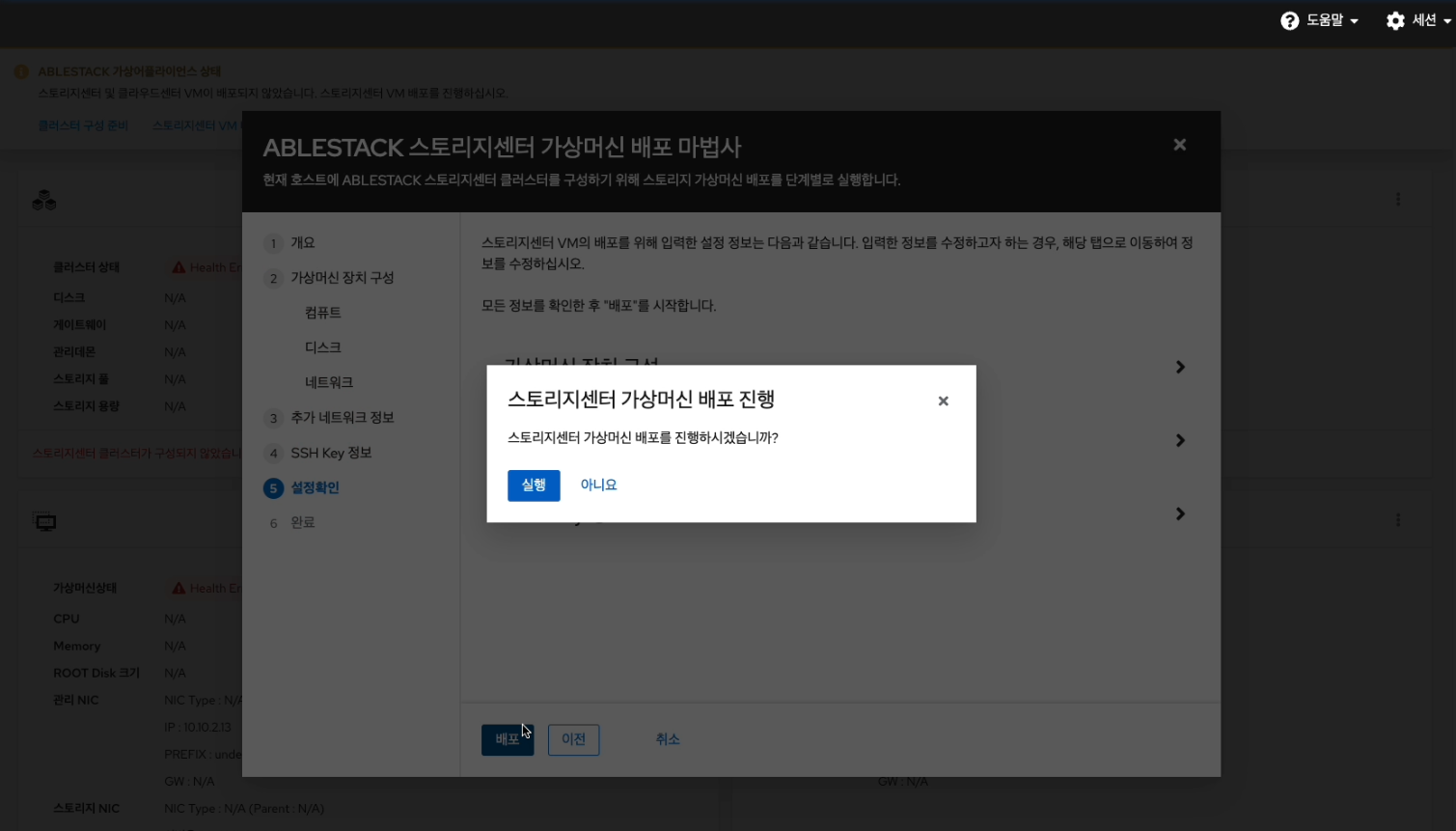Cancel the wizard via 취소
The image size is (1456, 831).
click(668, 739)
